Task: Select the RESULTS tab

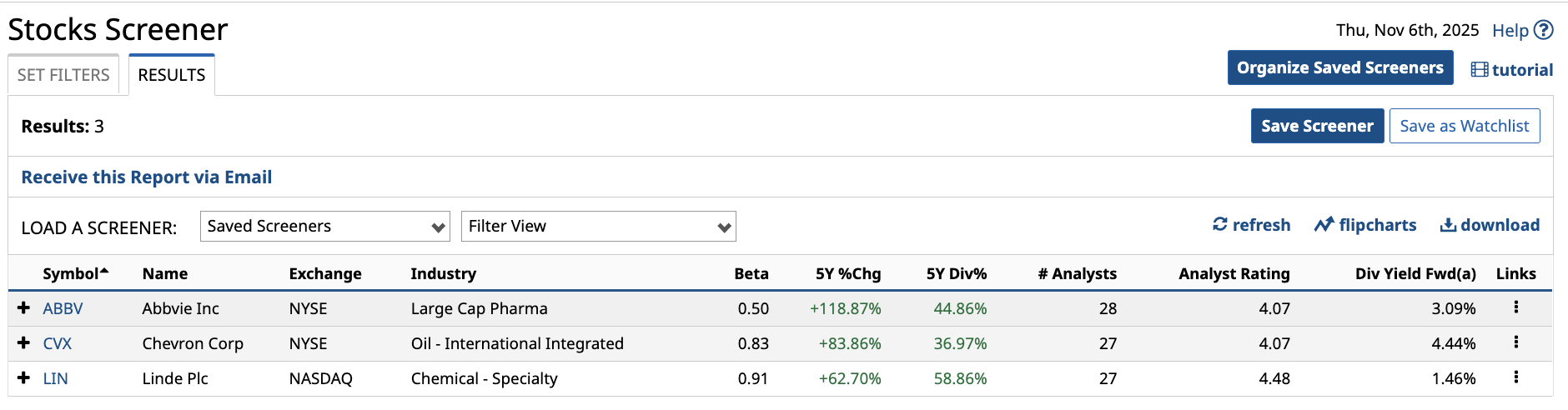Action: pyautogui.click(x=172, y=75)
